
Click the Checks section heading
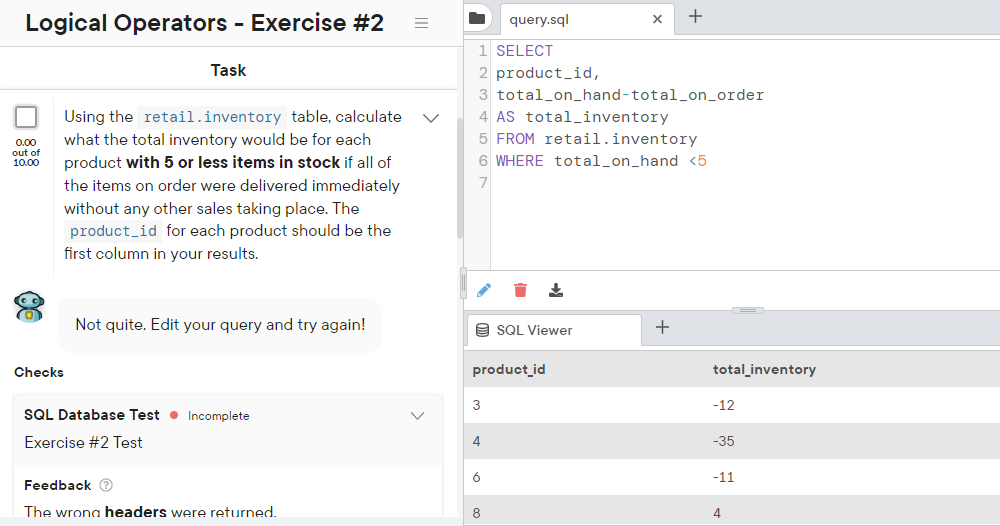(x=39, y=372)
